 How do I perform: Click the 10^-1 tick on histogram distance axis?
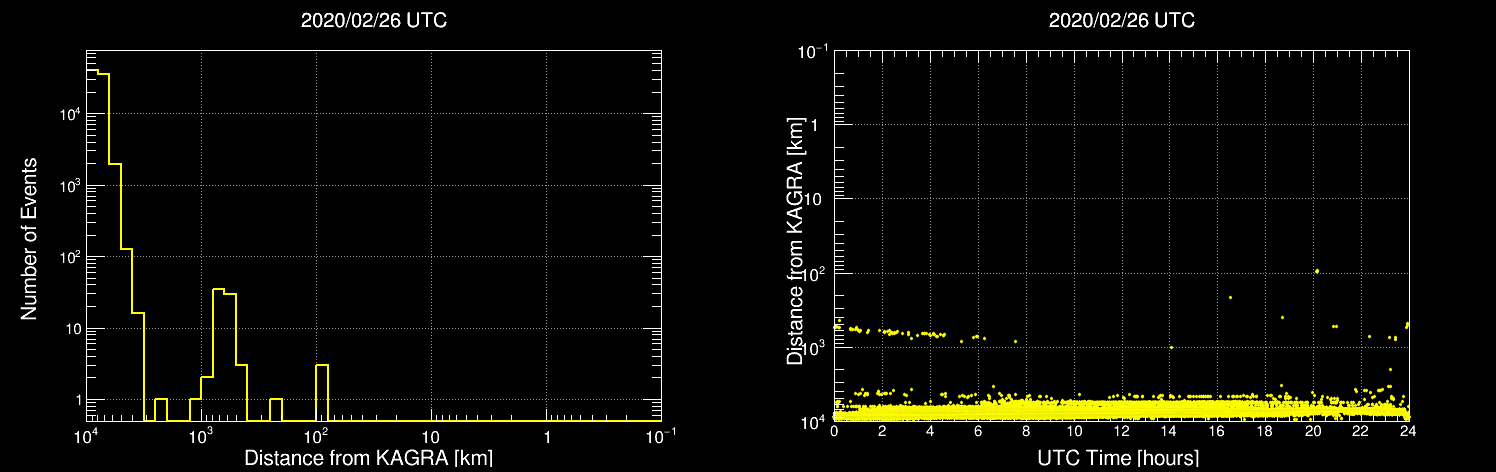pos(662,436)
